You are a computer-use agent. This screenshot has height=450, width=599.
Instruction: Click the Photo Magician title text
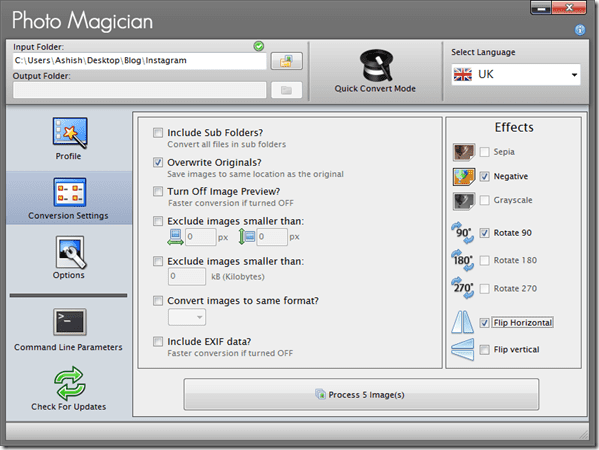coord(83,21)
